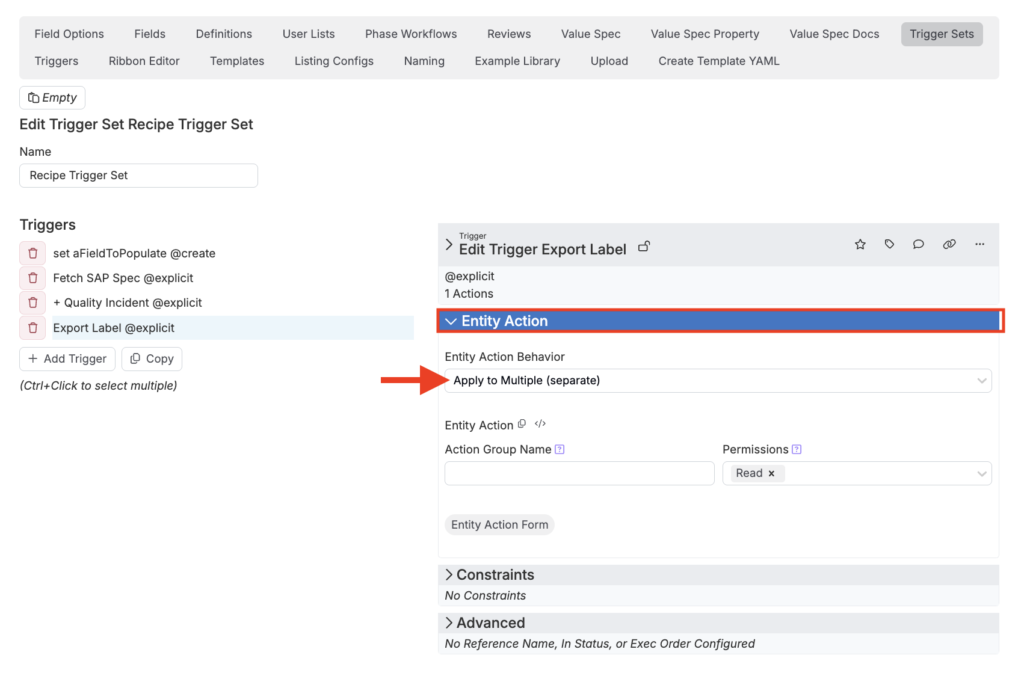The width and height of the screenshot is (1024, 676).
Task: Open help icon for Permissions
Action: 797,449
